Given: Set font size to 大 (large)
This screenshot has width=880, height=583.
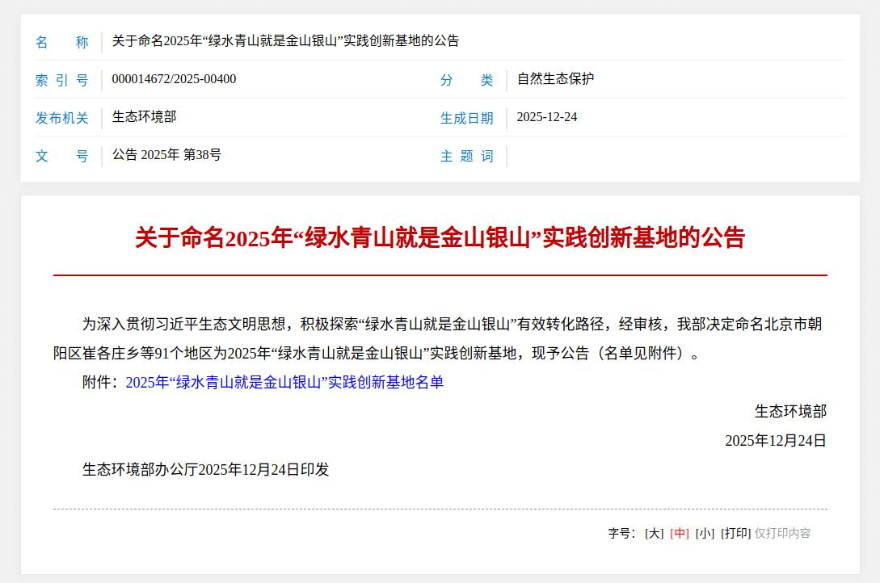Looking at the screenshot, I should (x=654, y=533).
